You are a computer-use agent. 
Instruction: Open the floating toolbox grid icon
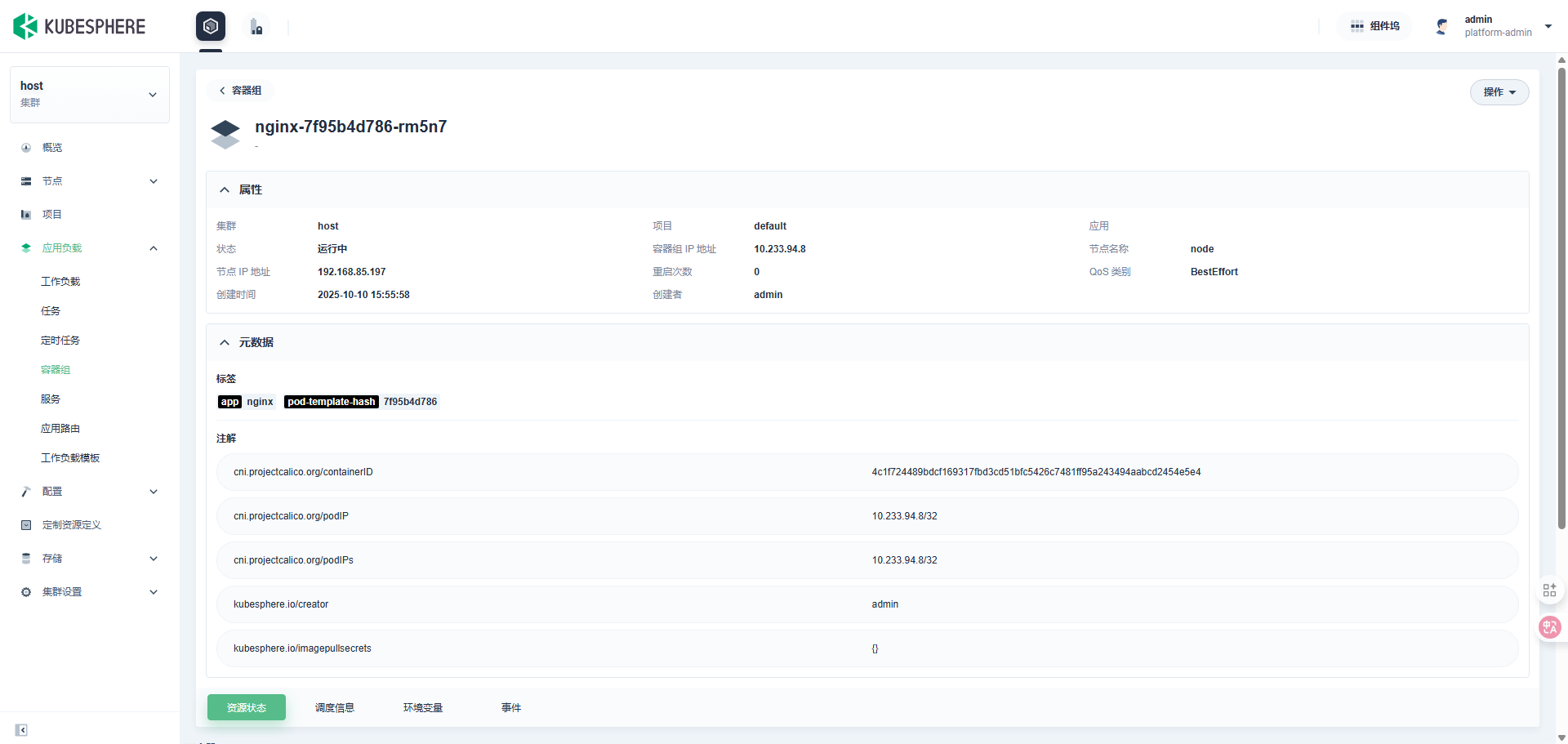[1549, 590]
